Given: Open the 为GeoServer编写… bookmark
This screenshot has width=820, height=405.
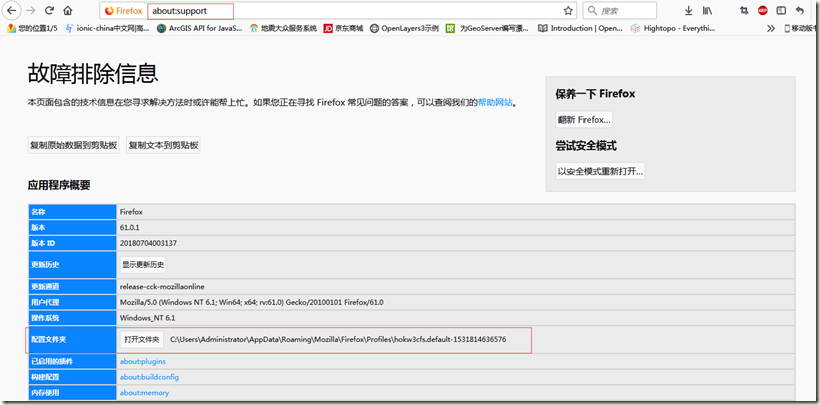Looking at the screenshot, I should tap(487, 28).
